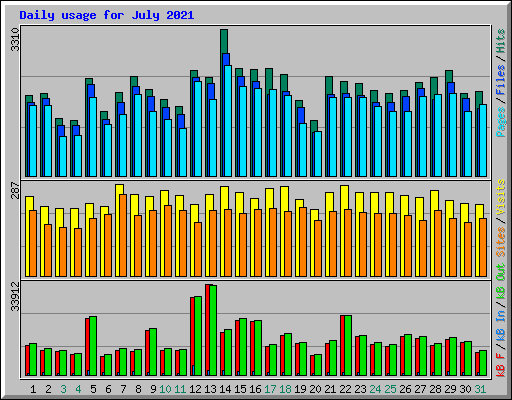Click day 12 on the x-axis

(x=195, y=389)
